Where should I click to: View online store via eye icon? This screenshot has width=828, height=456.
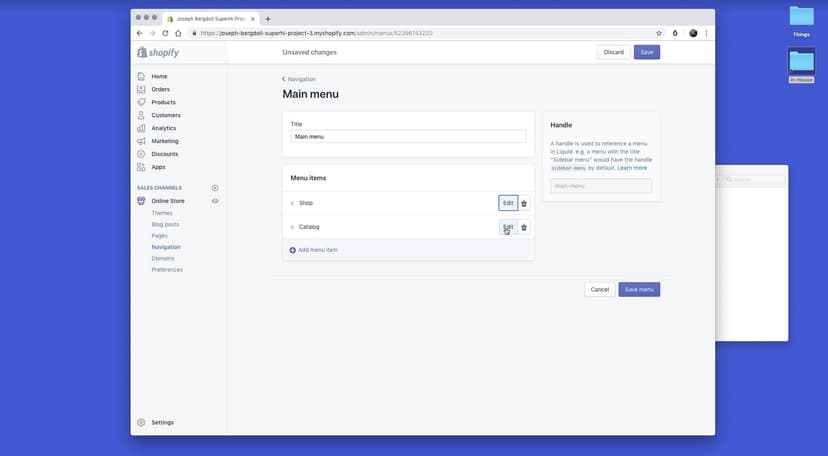215,201
